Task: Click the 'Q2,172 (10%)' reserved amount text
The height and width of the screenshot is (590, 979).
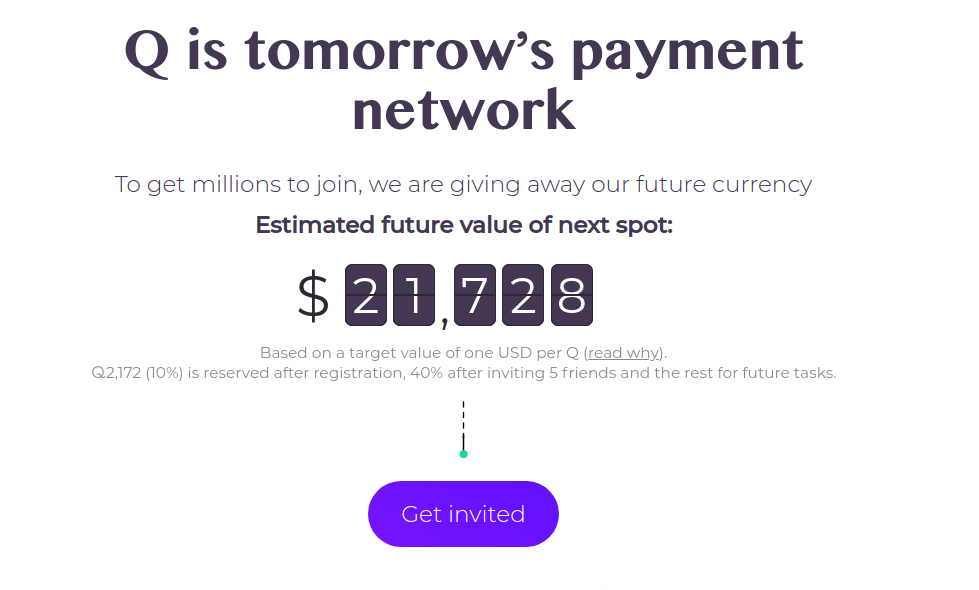Action: 137,373
